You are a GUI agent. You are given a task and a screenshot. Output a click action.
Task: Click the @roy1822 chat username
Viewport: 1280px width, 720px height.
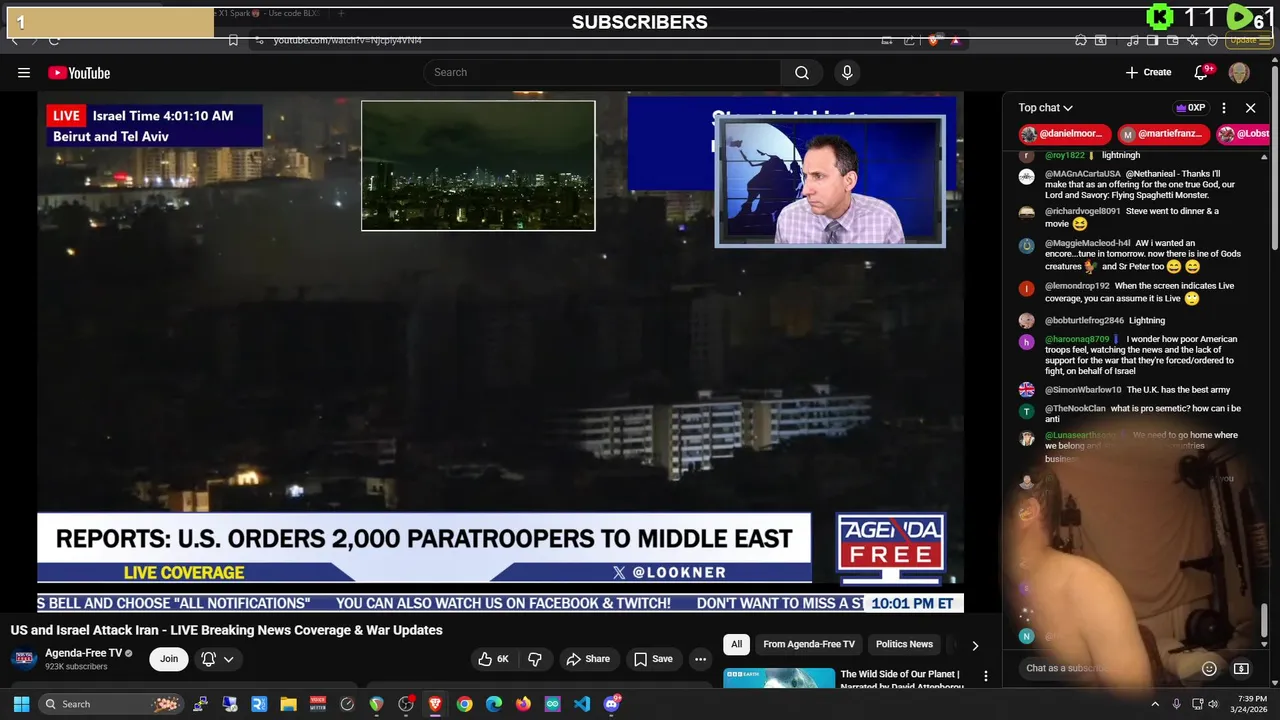tap(1065, 156)
